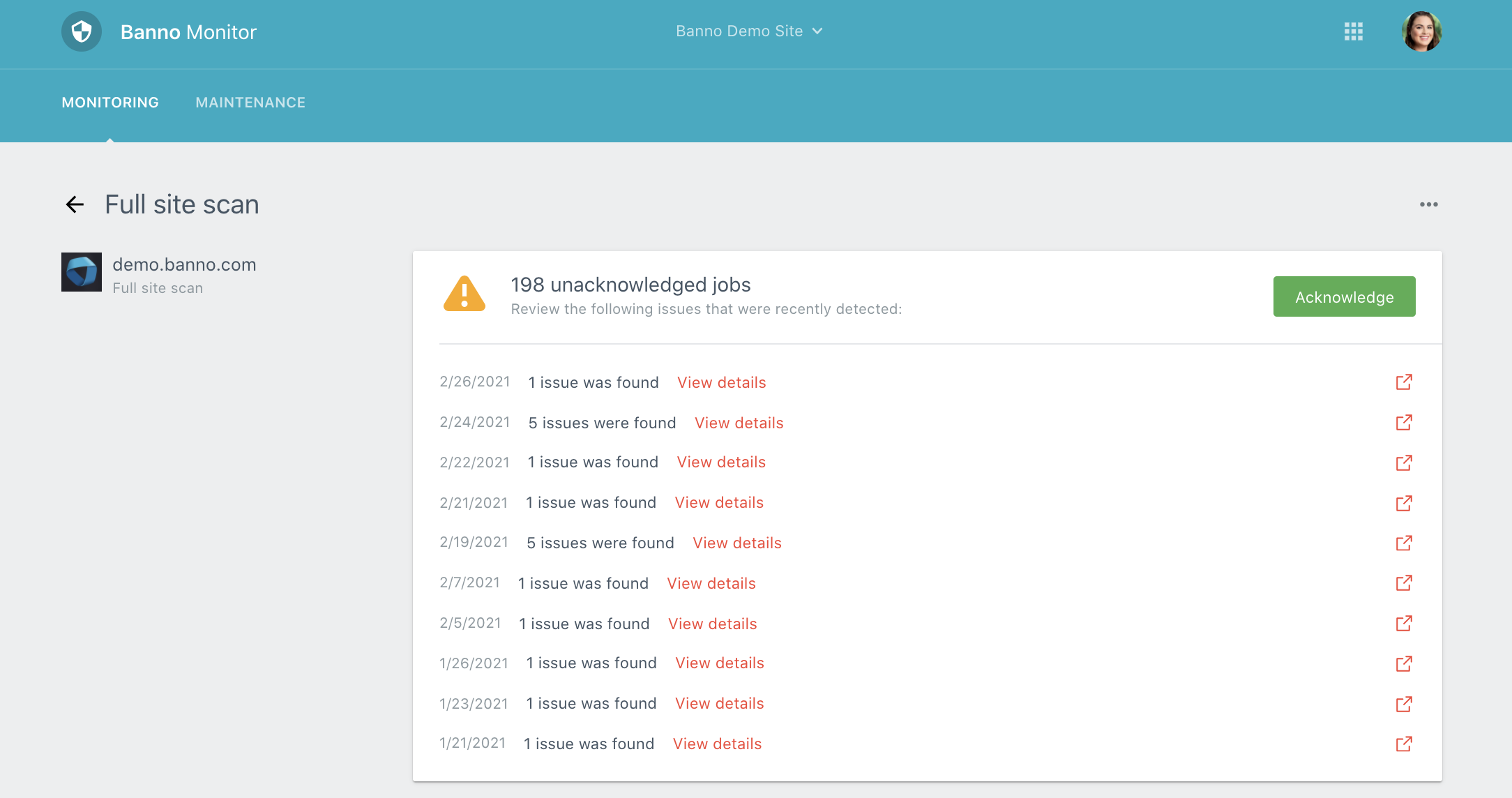This screenshot has width=1512, height=798.
Task: Click the user profile avatar
Action: (x=1421, y=31)
